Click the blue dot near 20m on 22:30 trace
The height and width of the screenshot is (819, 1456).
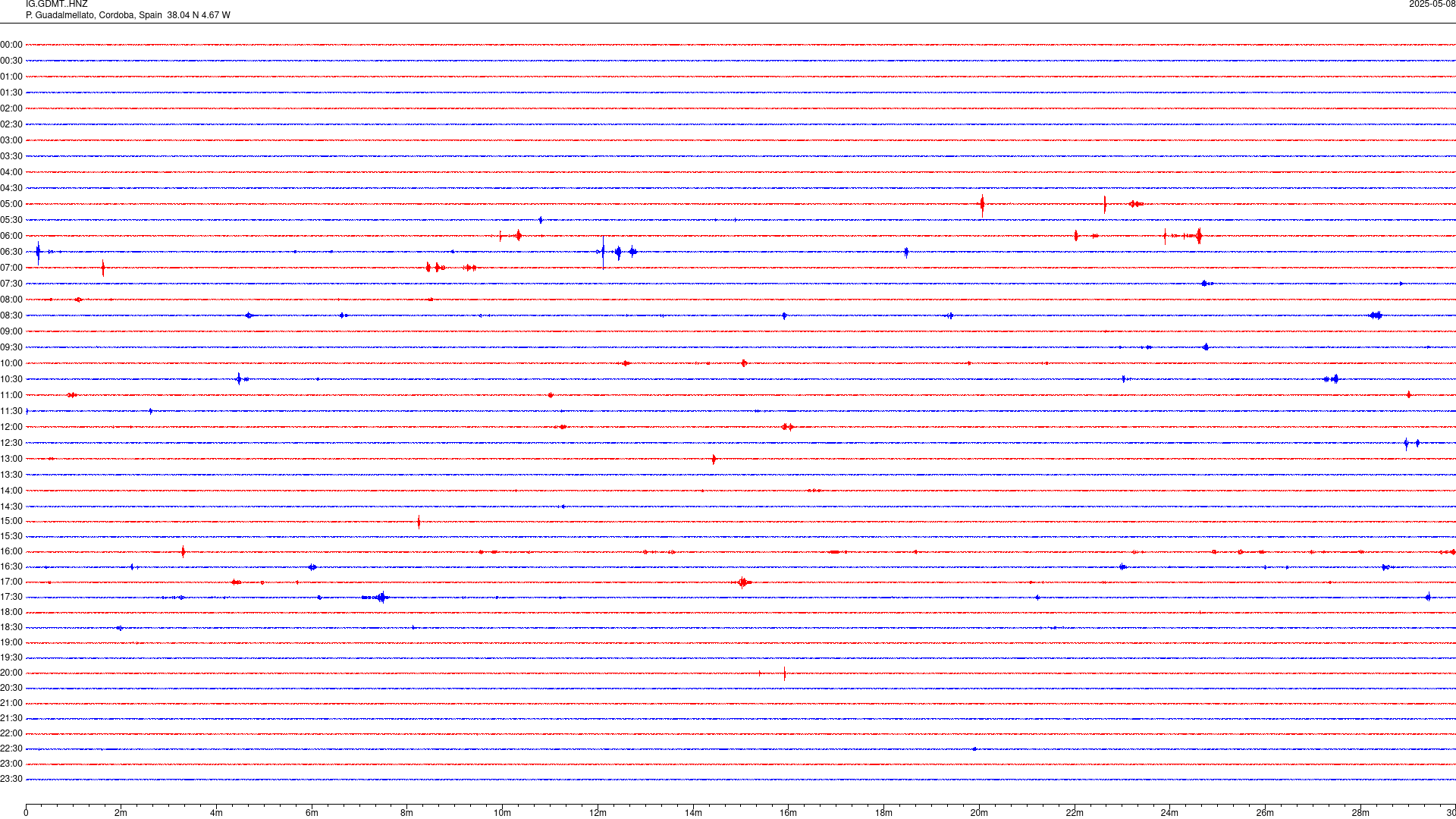click(974, 749)
